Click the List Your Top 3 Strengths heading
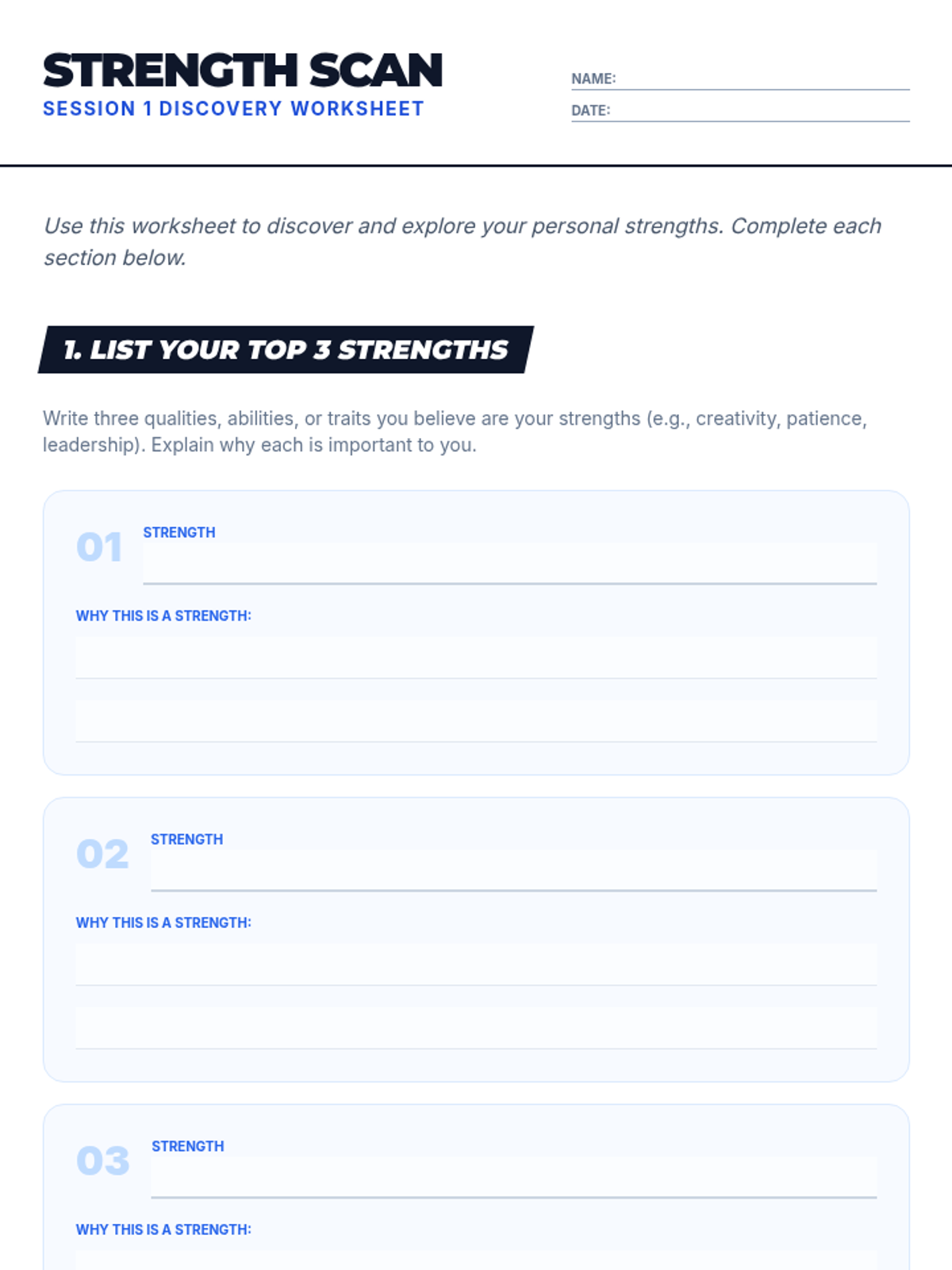 [x=286, y=350]
